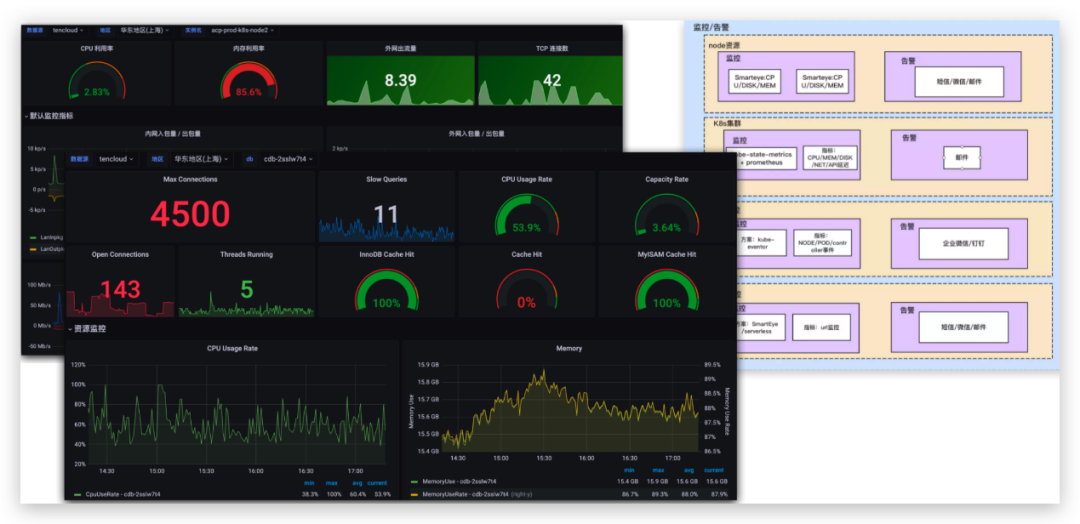Open the Max Connections panel title menu
Screen dimensions: 1080x524
[x=190, y=179]
